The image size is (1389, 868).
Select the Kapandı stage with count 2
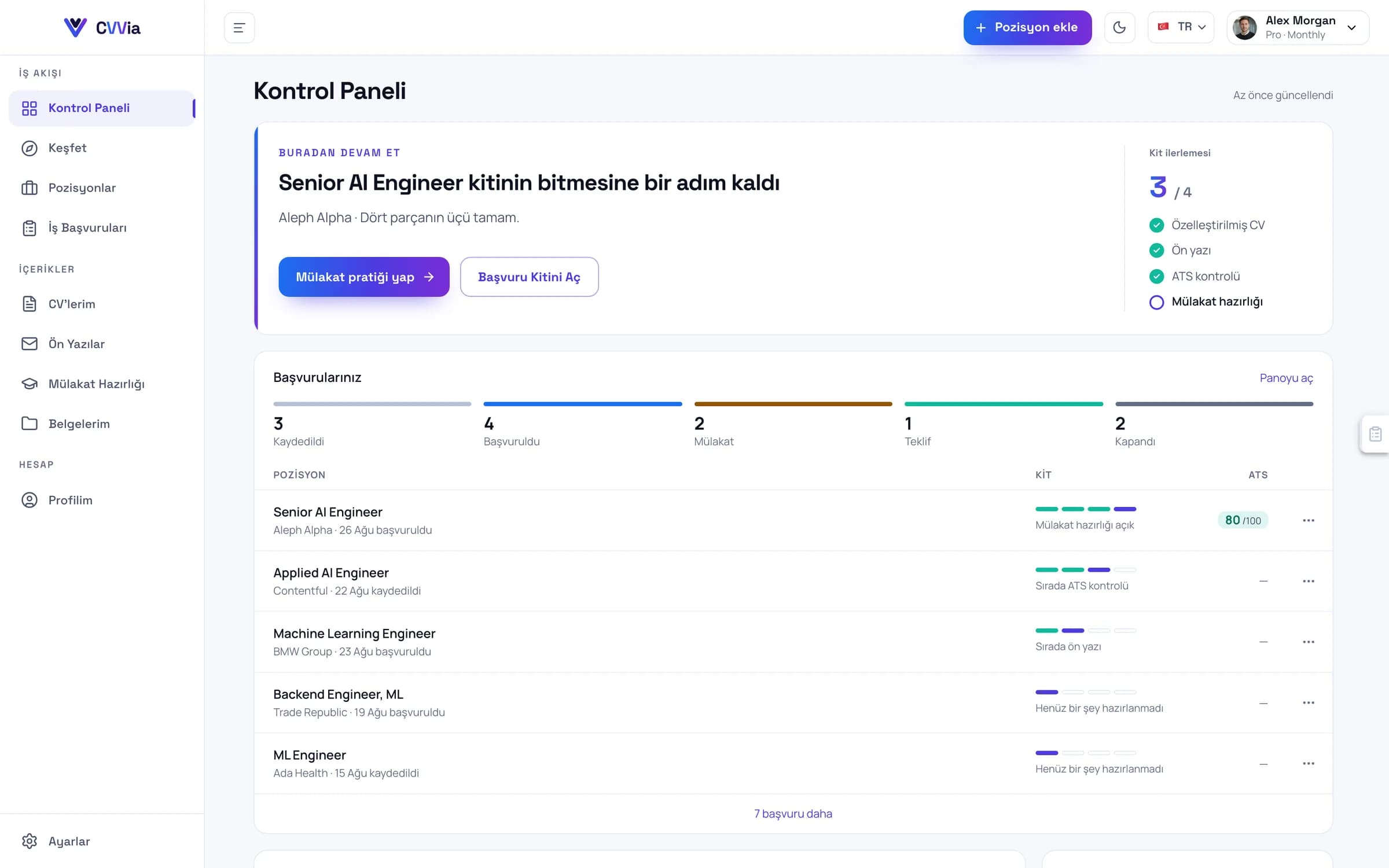click(1214, 425)
